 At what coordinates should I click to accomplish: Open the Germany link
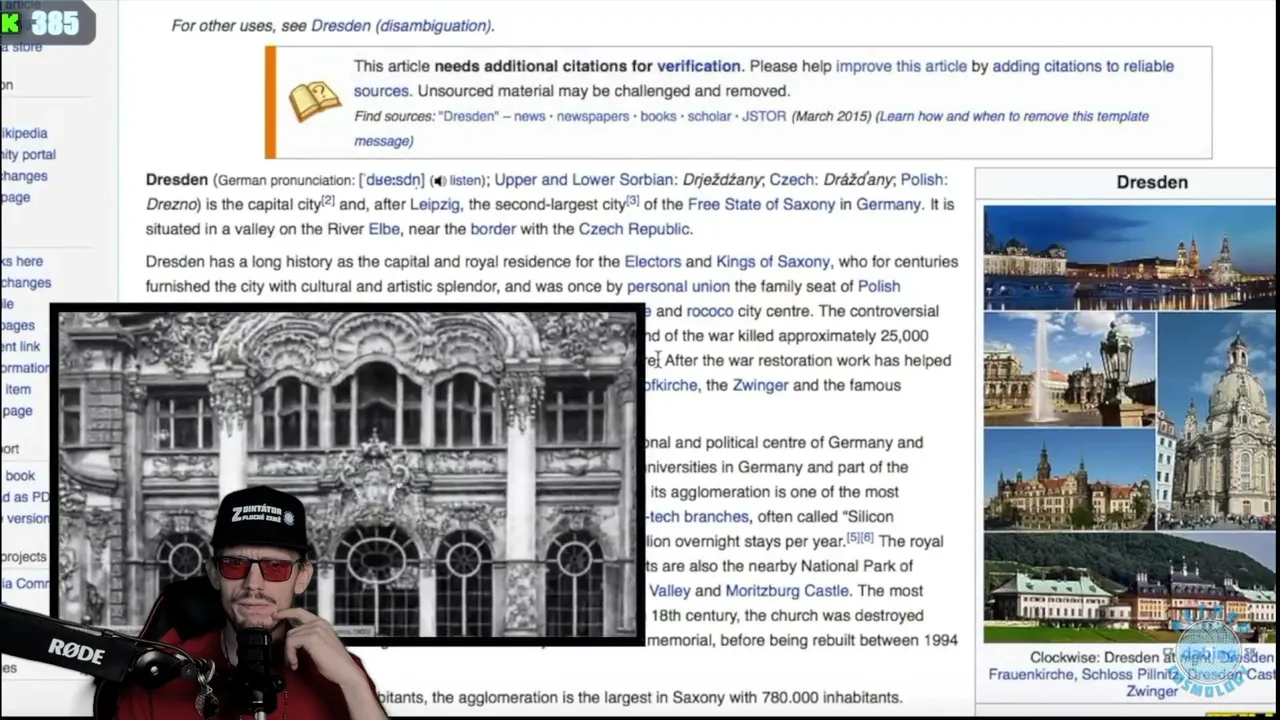(x=888, y=204)
